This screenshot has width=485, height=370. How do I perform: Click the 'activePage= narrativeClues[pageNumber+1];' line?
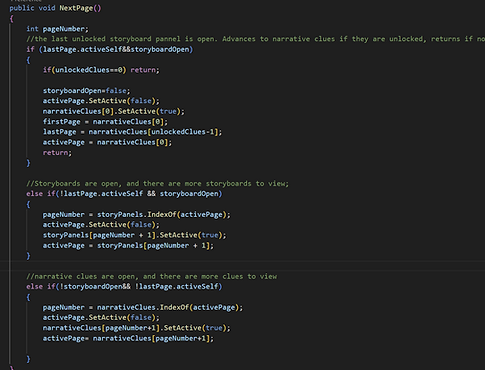tap(128, 338)
